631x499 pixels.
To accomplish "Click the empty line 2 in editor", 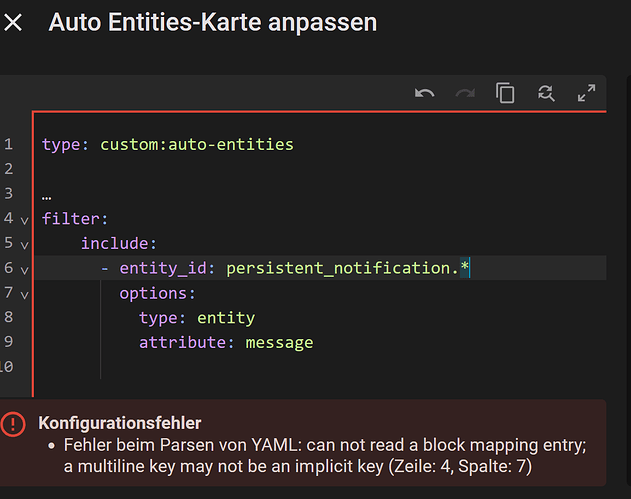I will (x=320, y=169).
